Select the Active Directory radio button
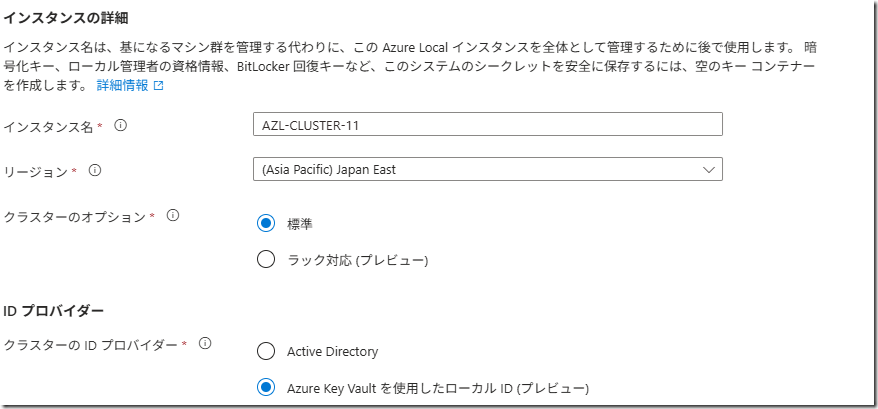 click(266, 351)
